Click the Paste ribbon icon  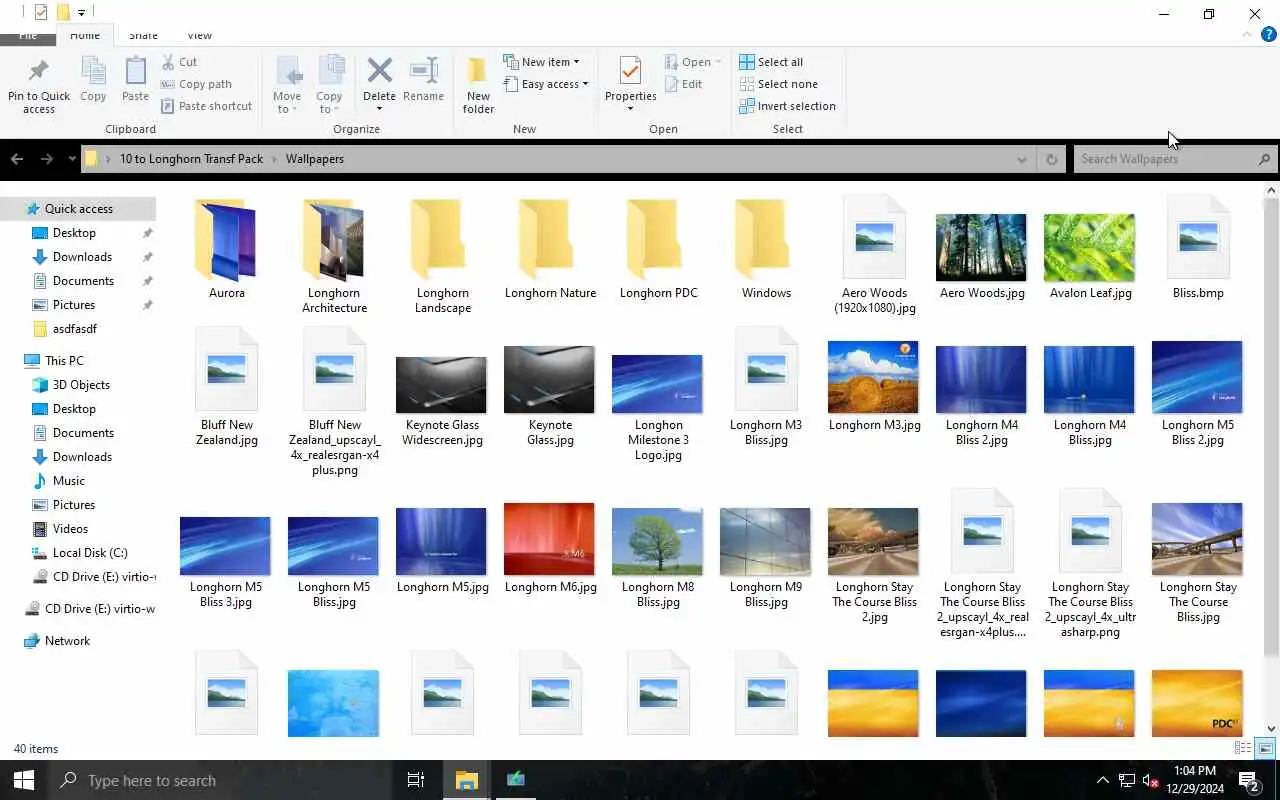(135, 72)
